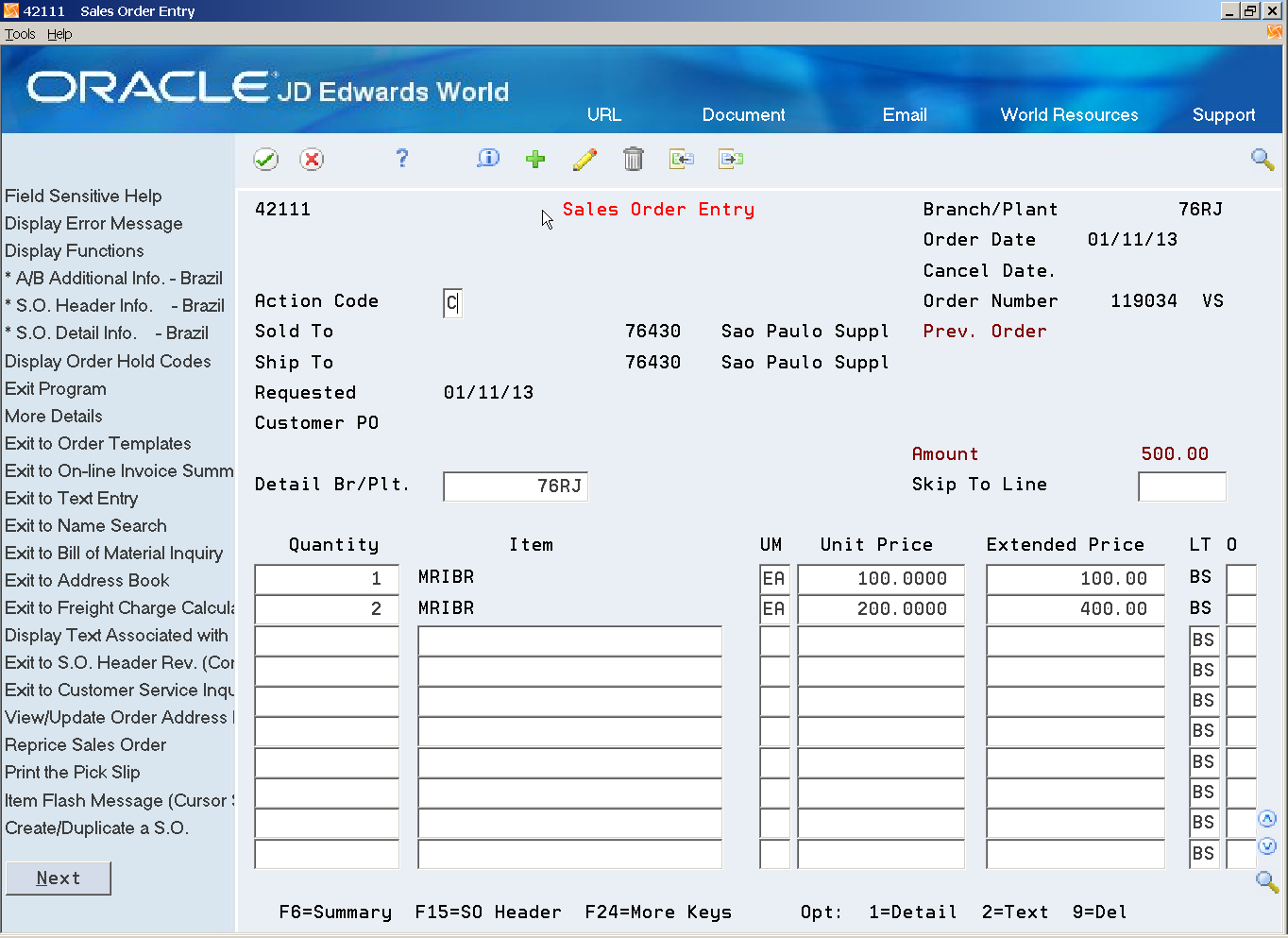Click F15=SO Header function key text
Image resolution: width=1288 pixels, height=938 pixels.
click(488, 912)
